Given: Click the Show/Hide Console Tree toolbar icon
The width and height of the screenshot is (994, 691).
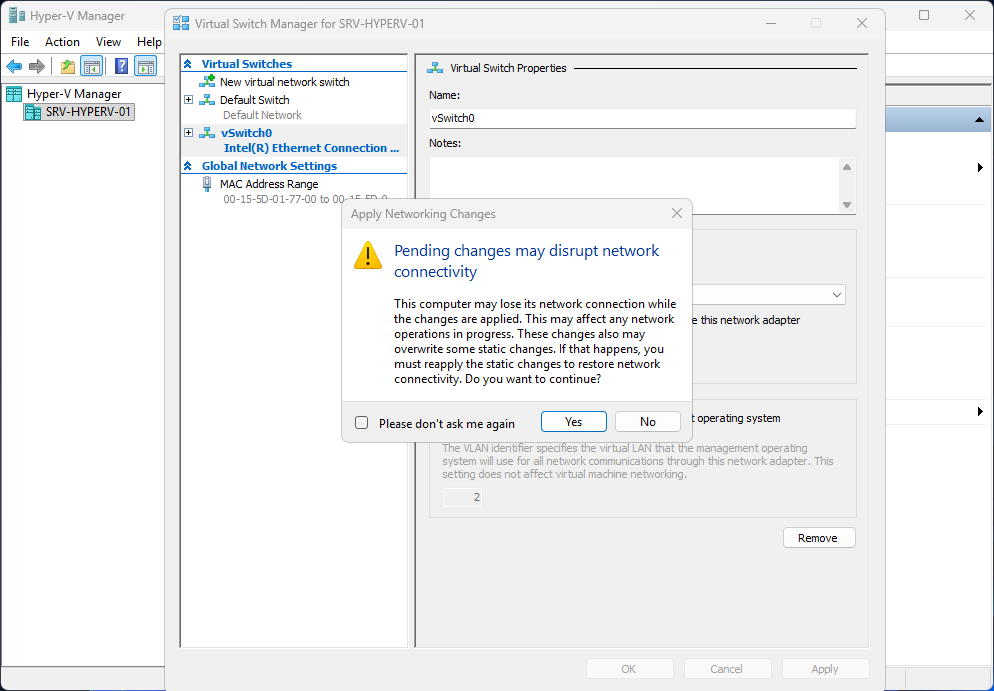Looking at the screenshot, I should coord(91,66).
